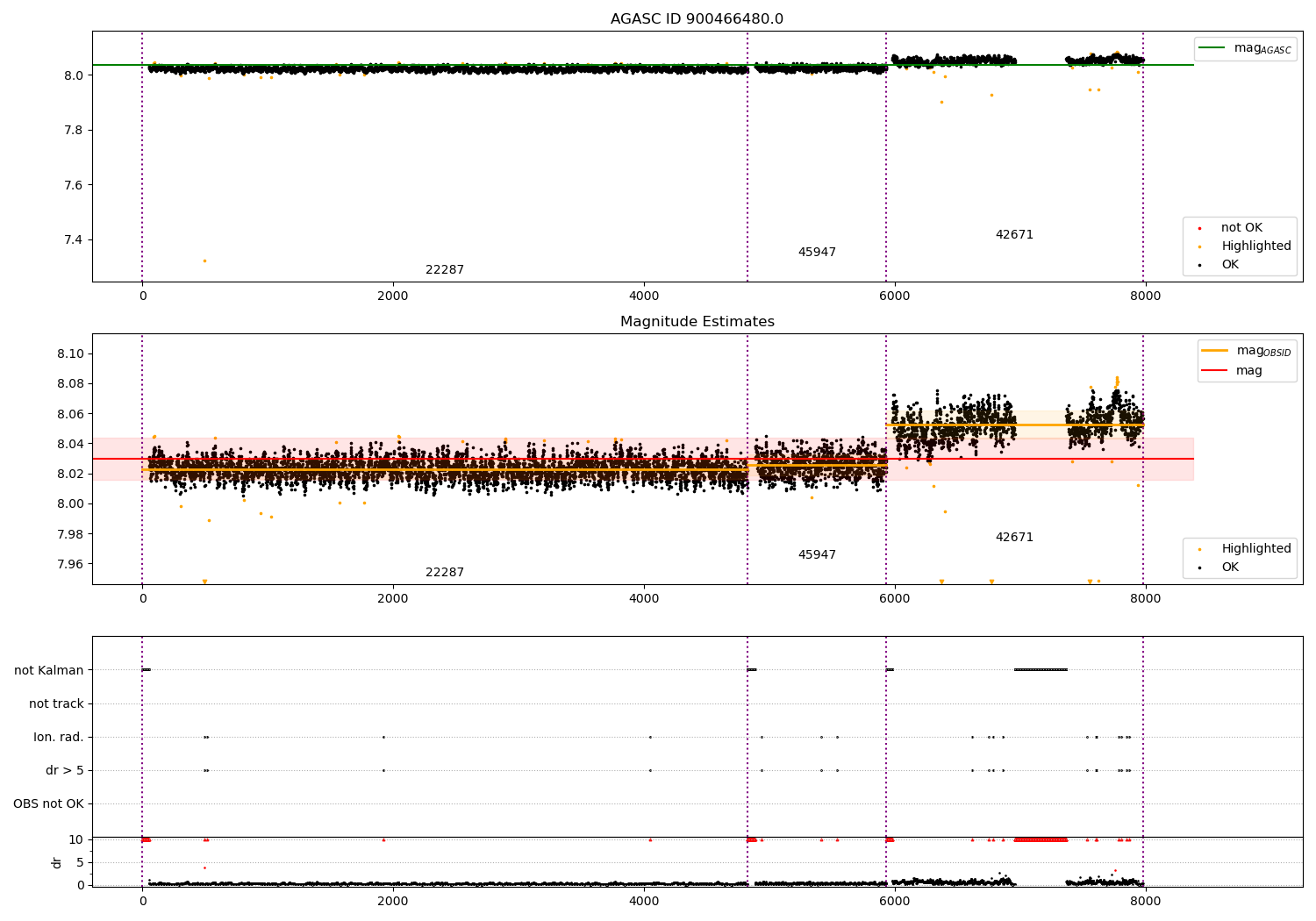Click x-tick 2000 under the bottom plot
1316x921 pixels.
pos(393,902)
